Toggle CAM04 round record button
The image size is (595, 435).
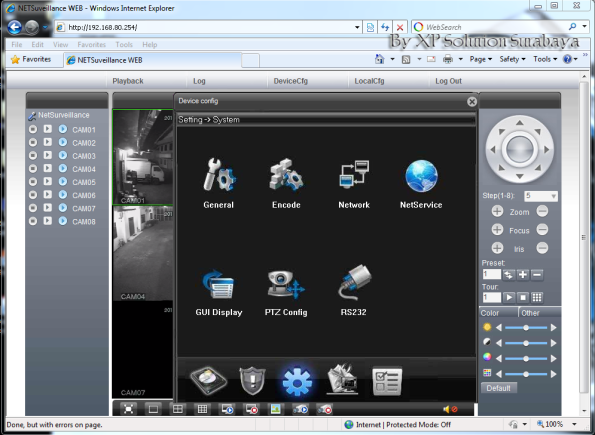pos(33,169)
